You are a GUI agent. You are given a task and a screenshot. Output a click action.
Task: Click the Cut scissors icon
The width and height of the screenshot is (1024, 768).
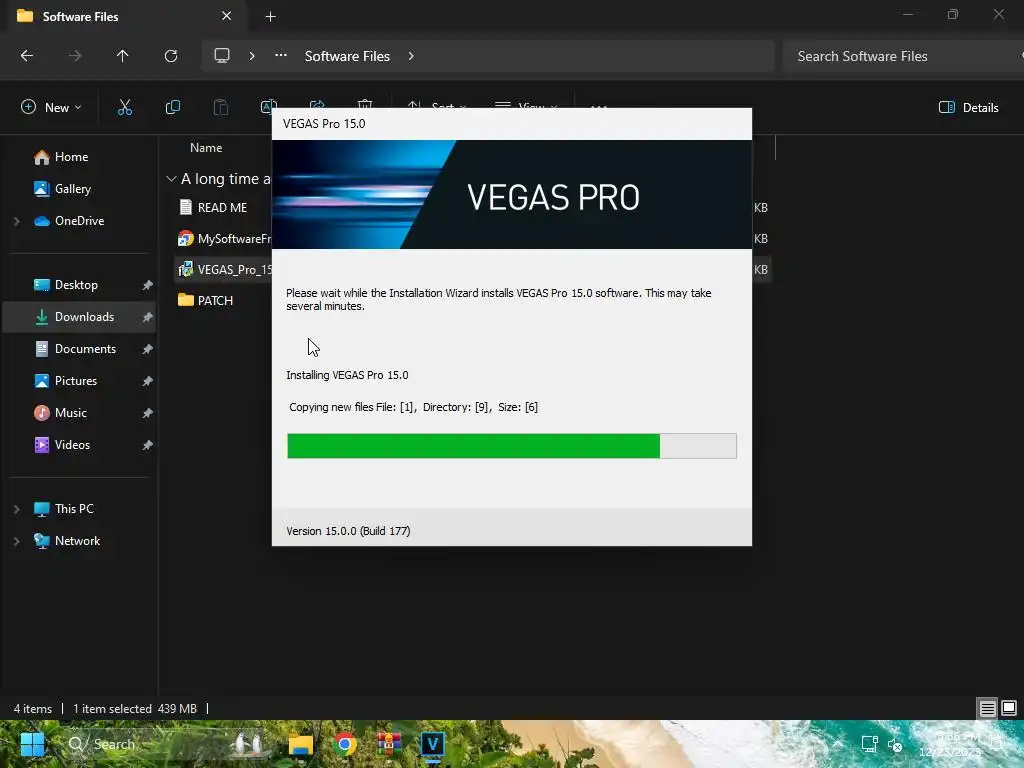(125, 107)
